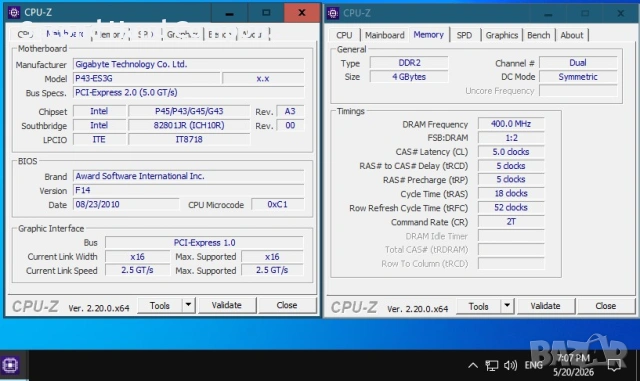Click Close button in left window
Screen dimensions: 640x381
pyautogui.click(x=287, y=305)
